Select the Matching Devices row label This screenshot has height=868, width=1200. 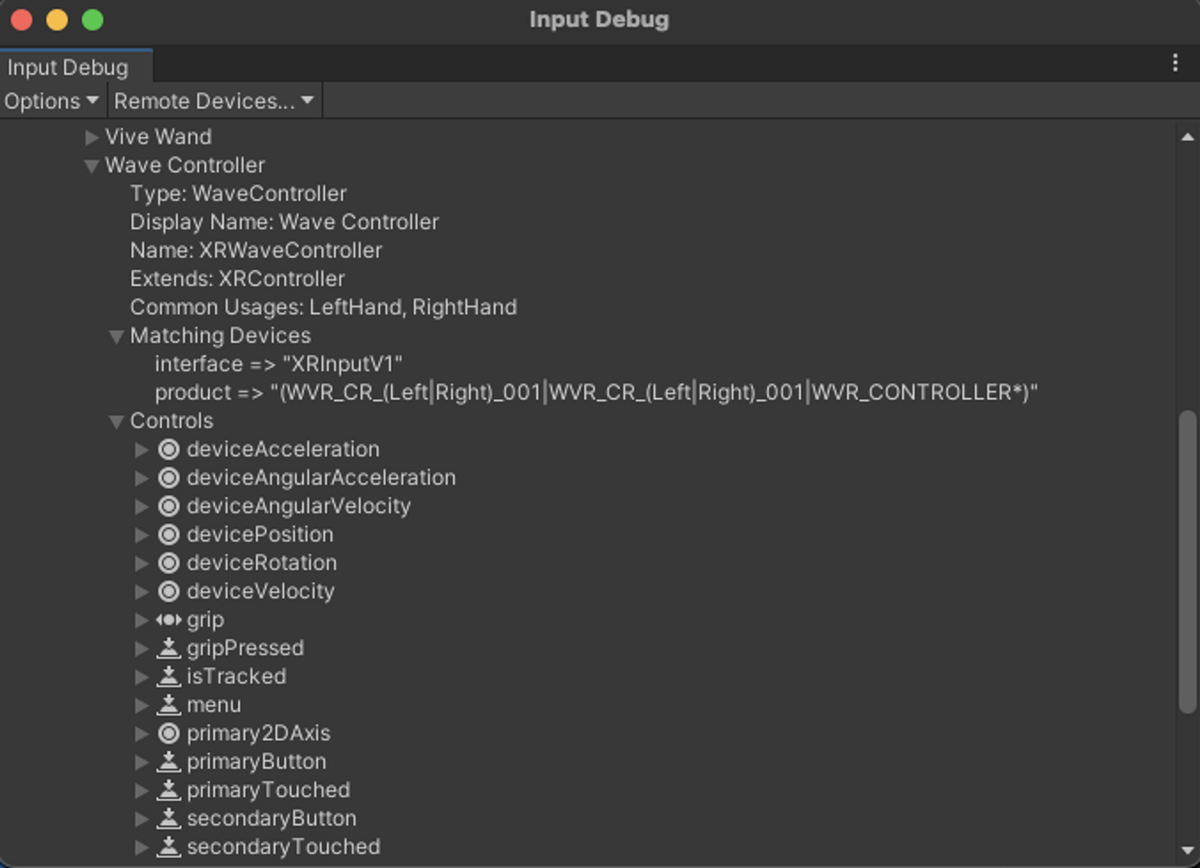[220, 336]
